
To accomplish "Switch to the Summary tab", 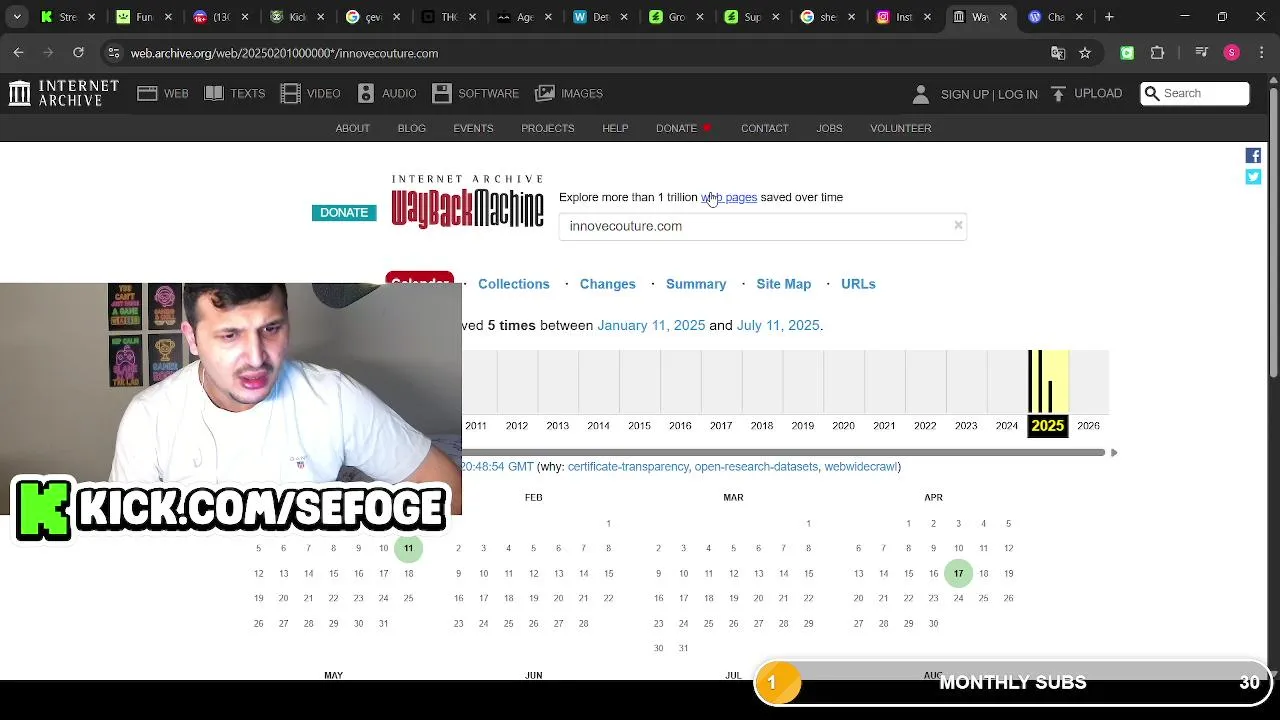I will 696,284.
